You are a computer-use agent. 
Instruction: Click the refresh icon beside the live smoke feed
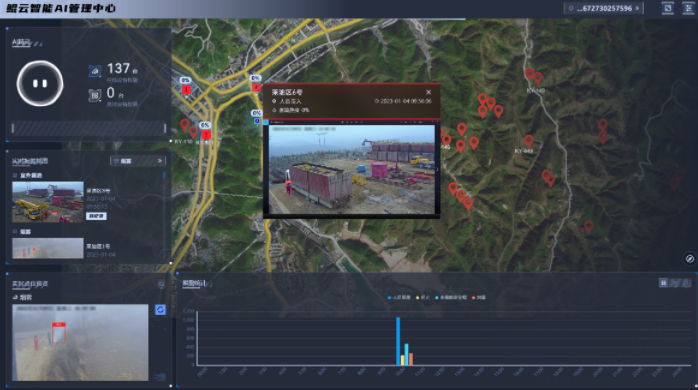coord(160,309)
